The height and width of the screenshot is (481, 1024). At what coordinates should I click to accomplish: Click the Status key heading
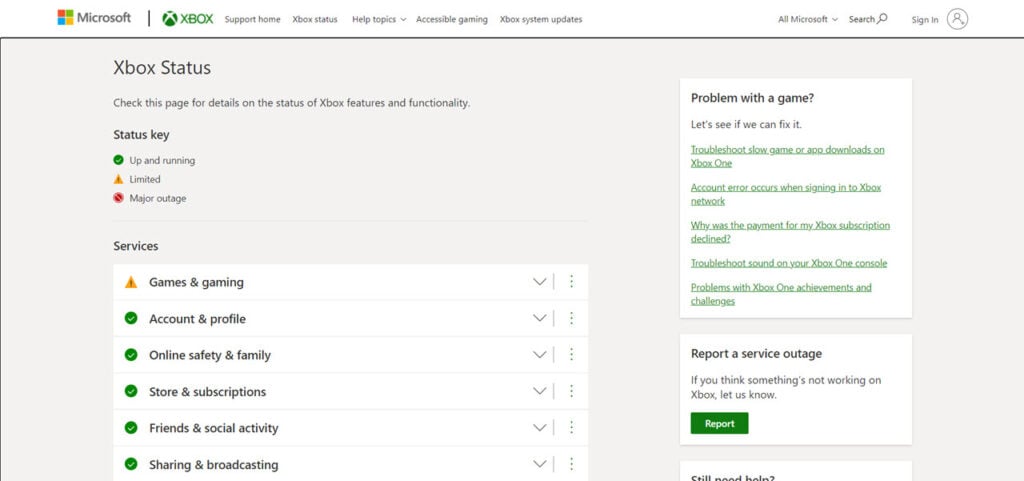(x=141, y=135)
